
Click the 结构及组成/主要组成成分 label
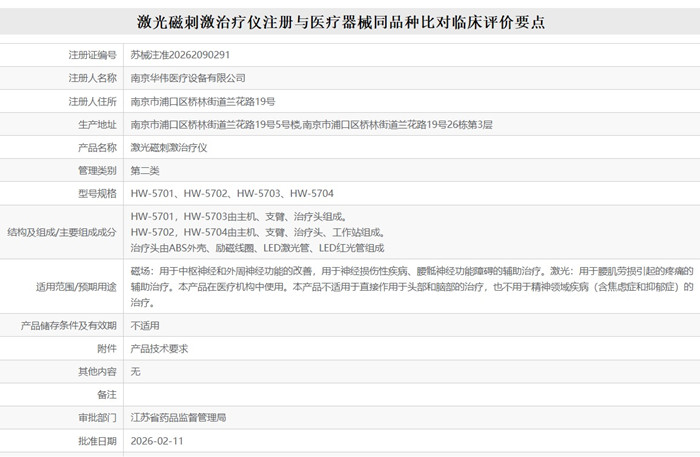point(62,232)
